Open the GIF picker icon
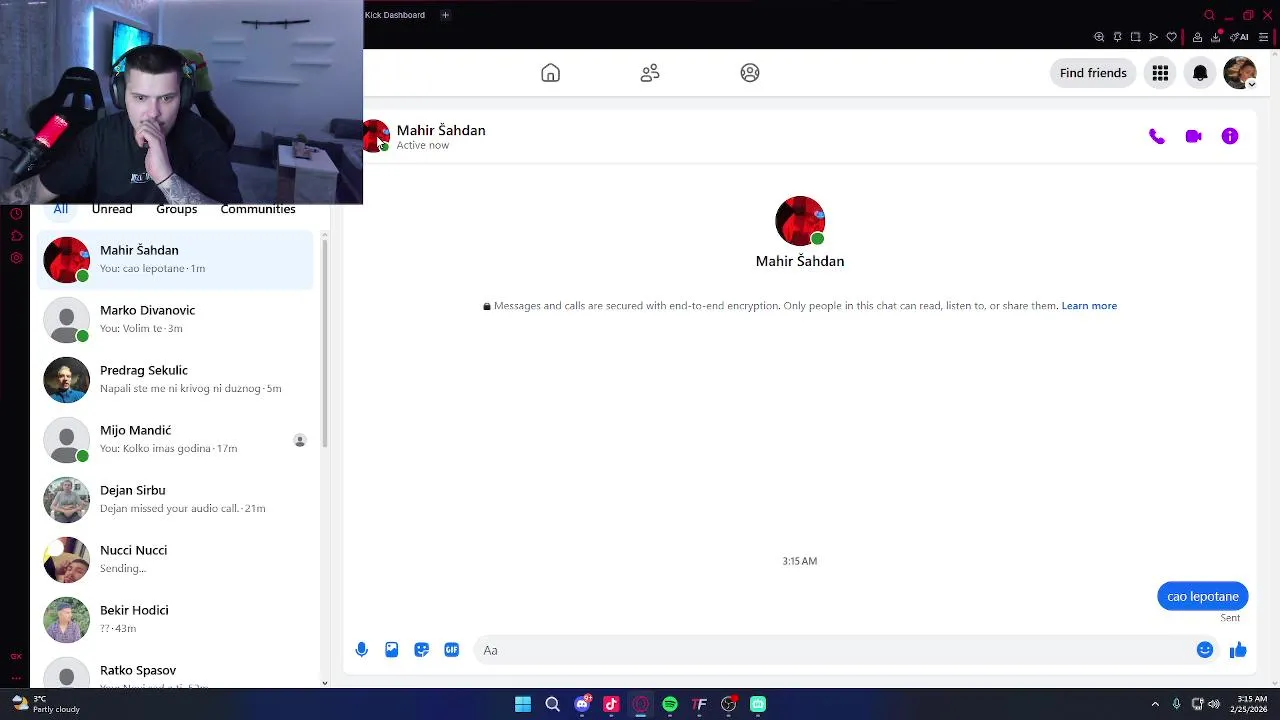The width and height of the screenshot is (1280, 720). [x=452, y=650]
